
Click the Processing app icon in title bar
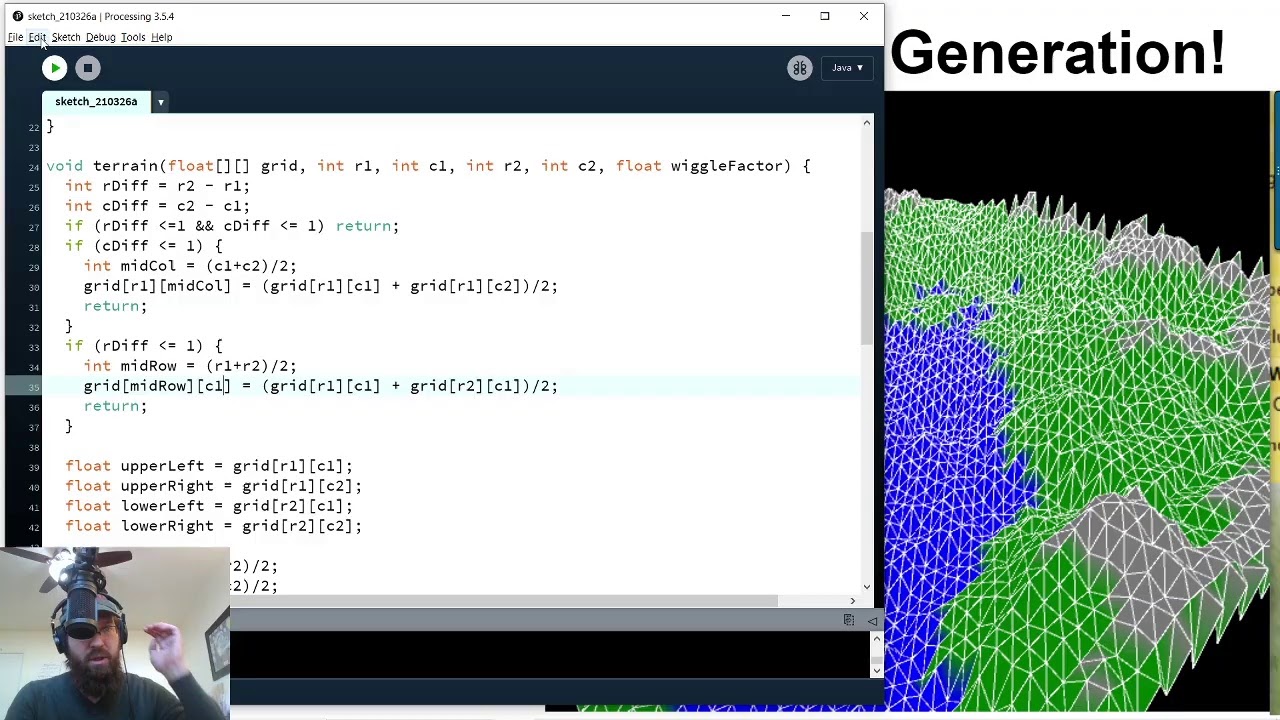point(17,16)
